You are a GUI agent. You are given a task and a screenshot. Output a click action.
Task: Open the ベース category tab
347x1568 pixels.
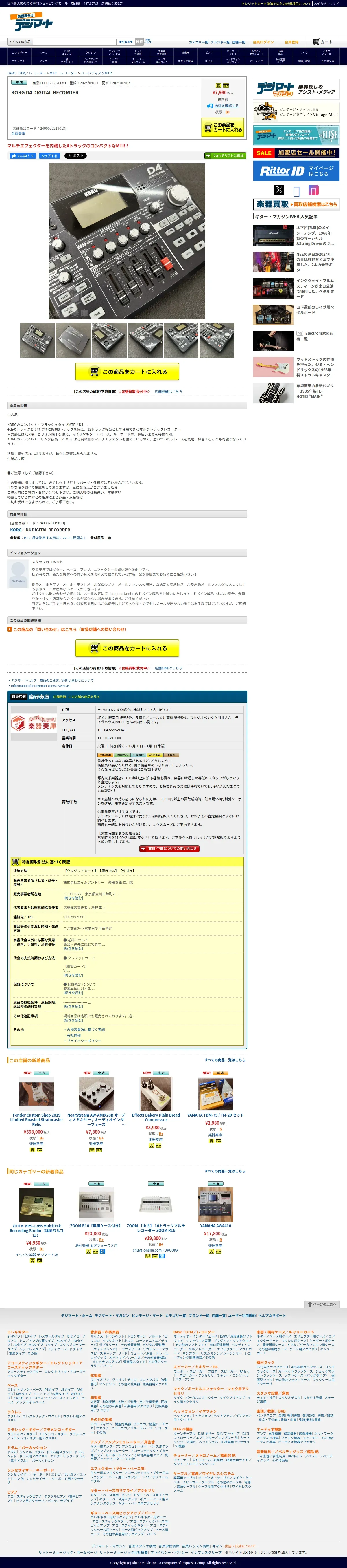43,52
